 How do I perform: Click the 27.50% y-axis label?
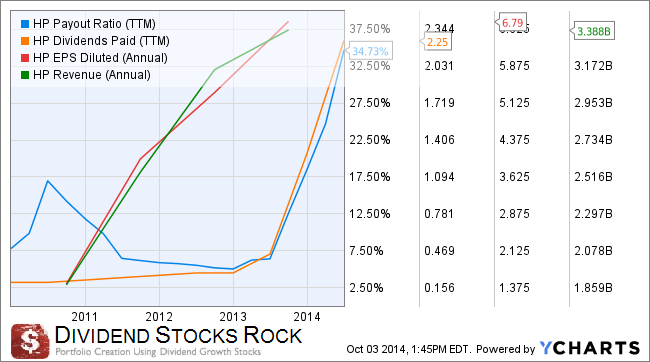(370, 103)
